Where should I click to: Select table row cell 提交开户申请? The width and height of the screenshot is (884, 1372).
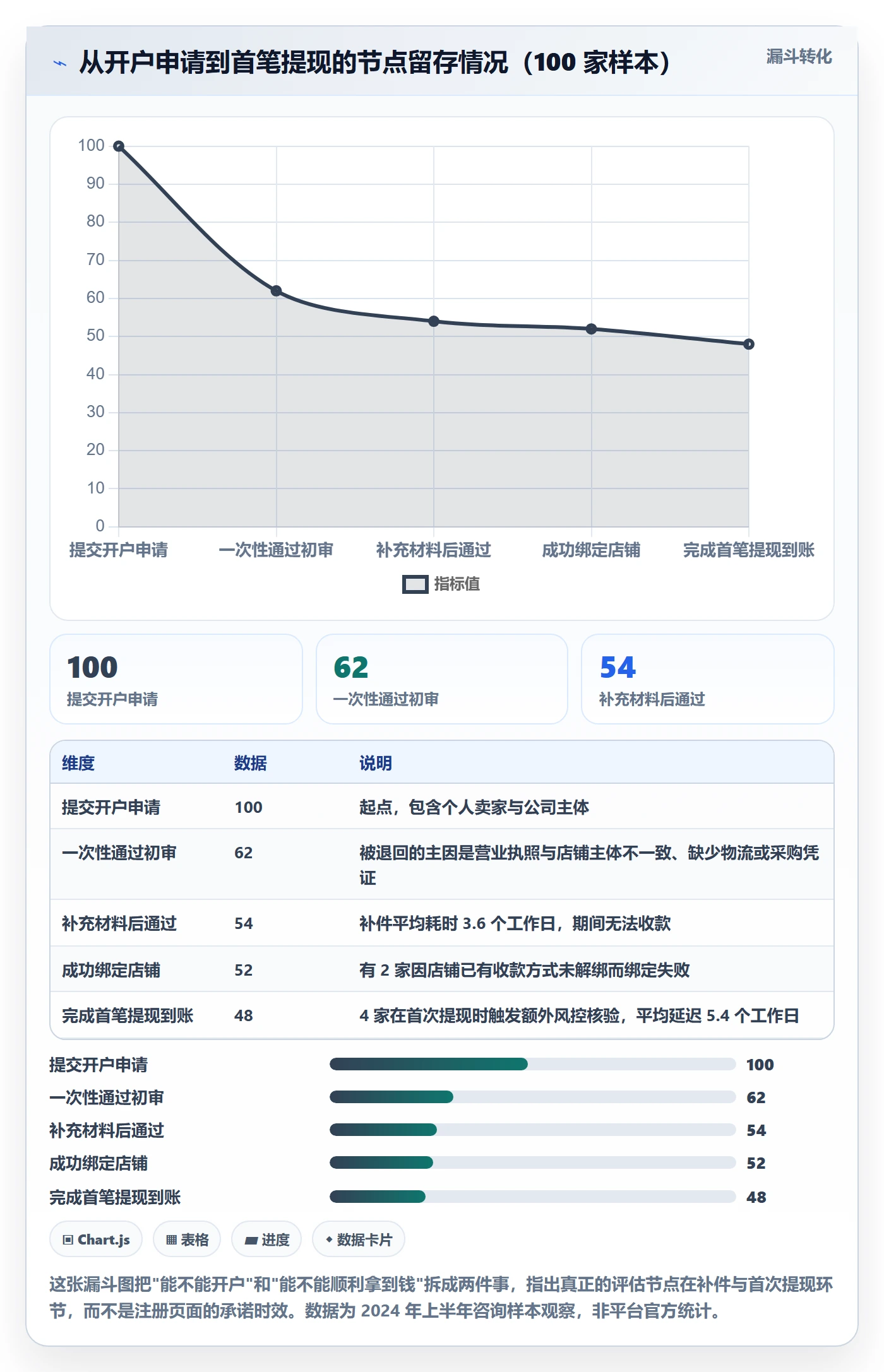(x=111, y=808)
